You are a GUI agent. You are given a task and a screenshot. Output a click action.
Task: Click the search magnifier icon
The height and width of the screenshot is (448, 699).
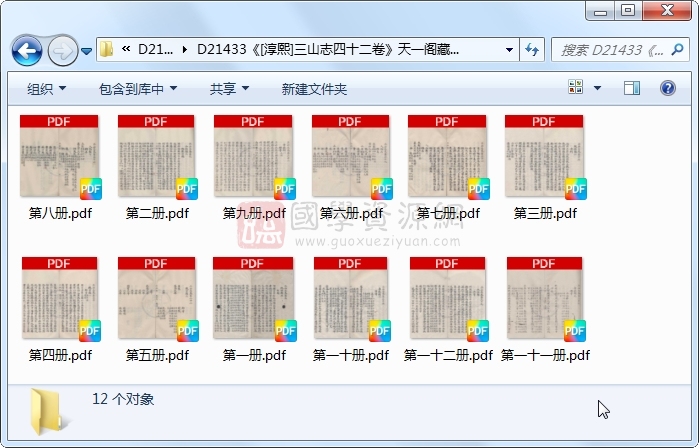[x=678, y=49]
